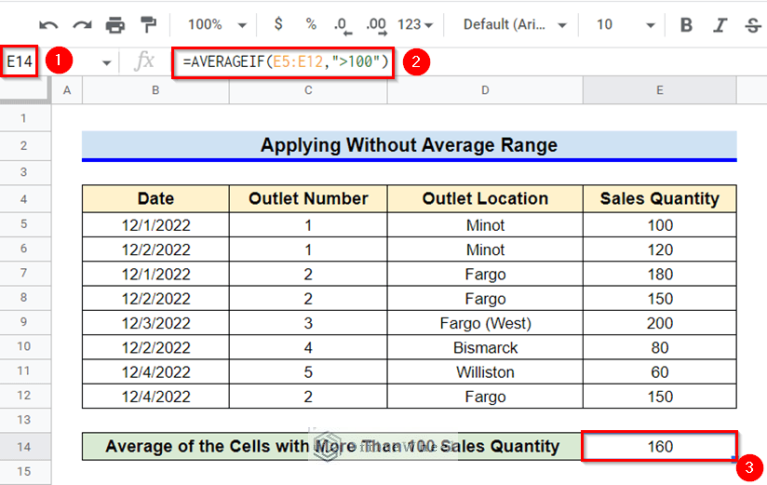Click the Sales Quantity header cell

[659, 199]
